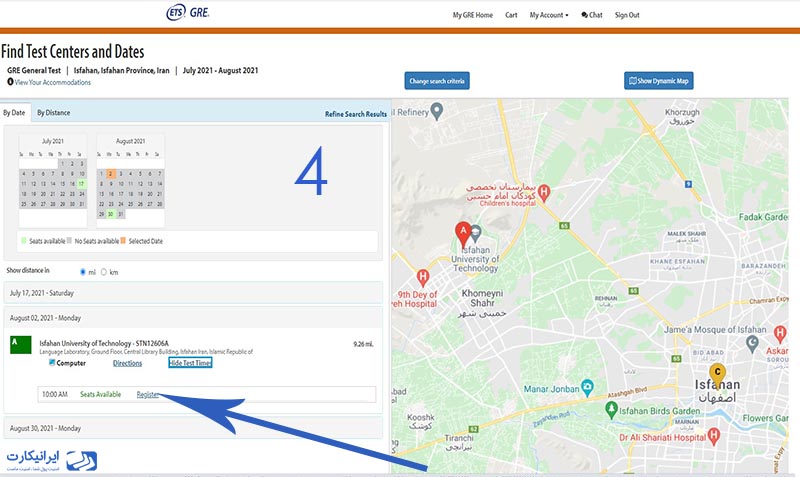Click the Refinery gray location pin
This screenshot has height=477, width=800.
click(x=437, y=111)
